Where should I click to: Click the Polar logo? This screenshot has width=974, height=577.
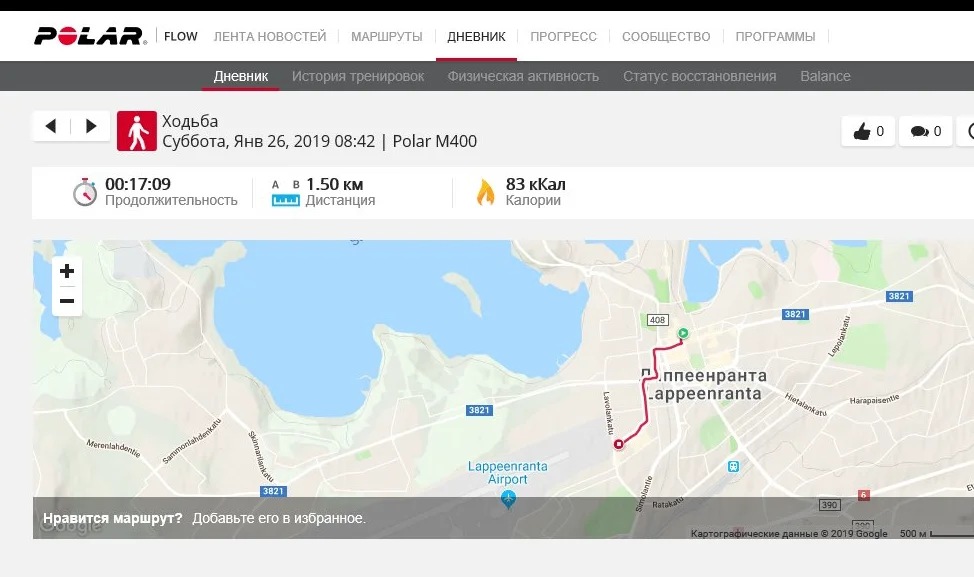click(x=91, y=36)
